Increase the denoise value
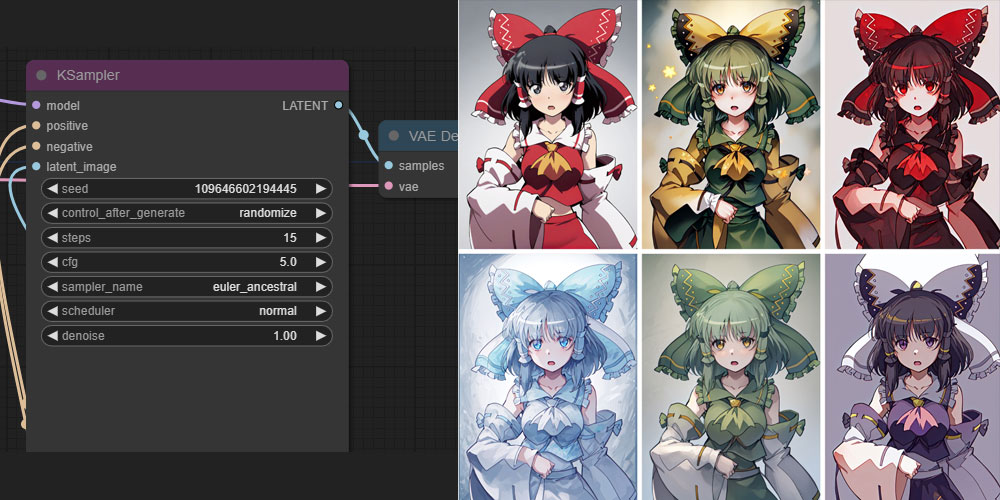The image size is (1000, 500). (x=321, y=336)
